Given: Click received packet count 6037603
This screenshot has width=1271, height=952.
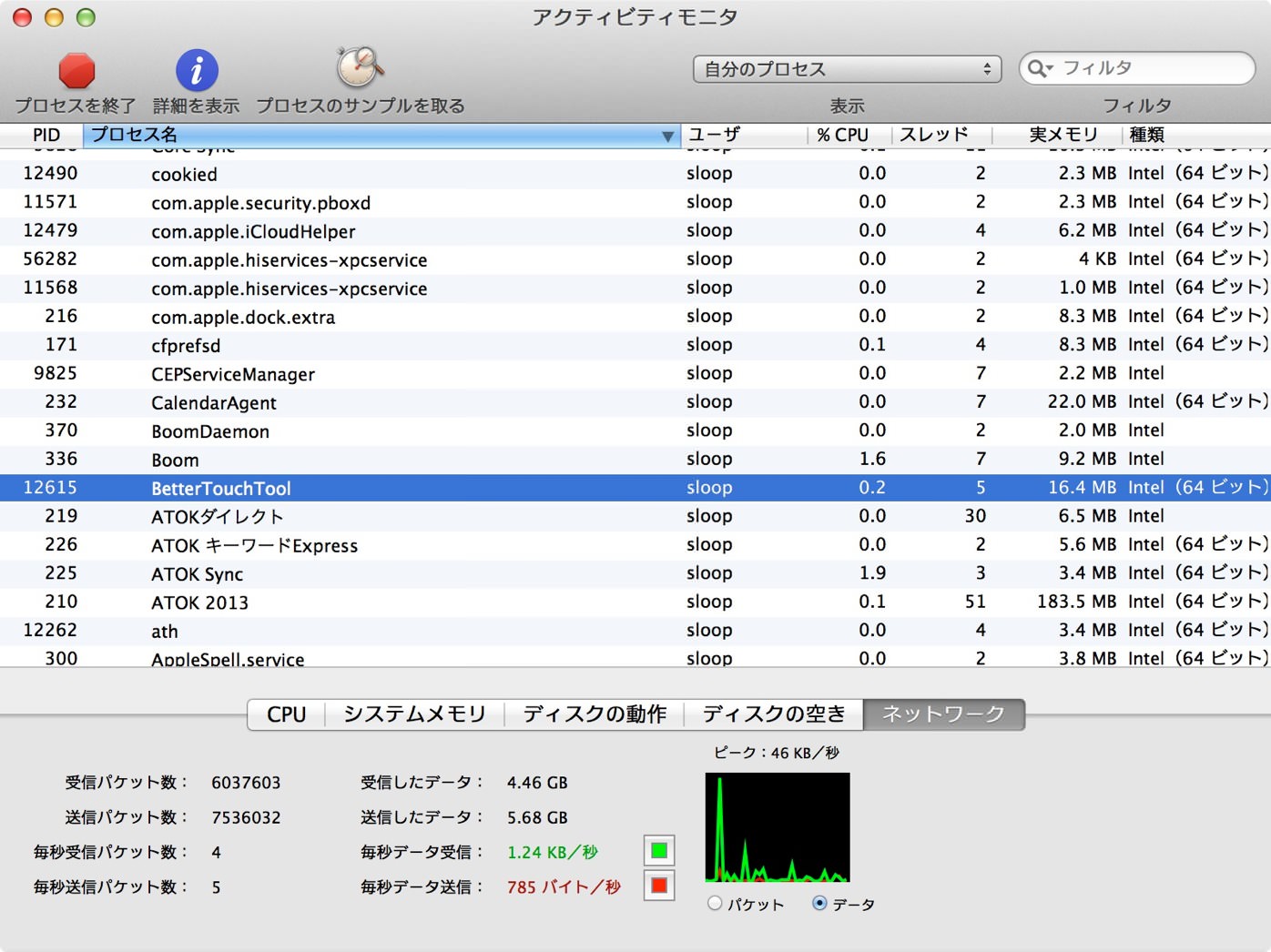Looking at the screenshot, I should 246,783.
